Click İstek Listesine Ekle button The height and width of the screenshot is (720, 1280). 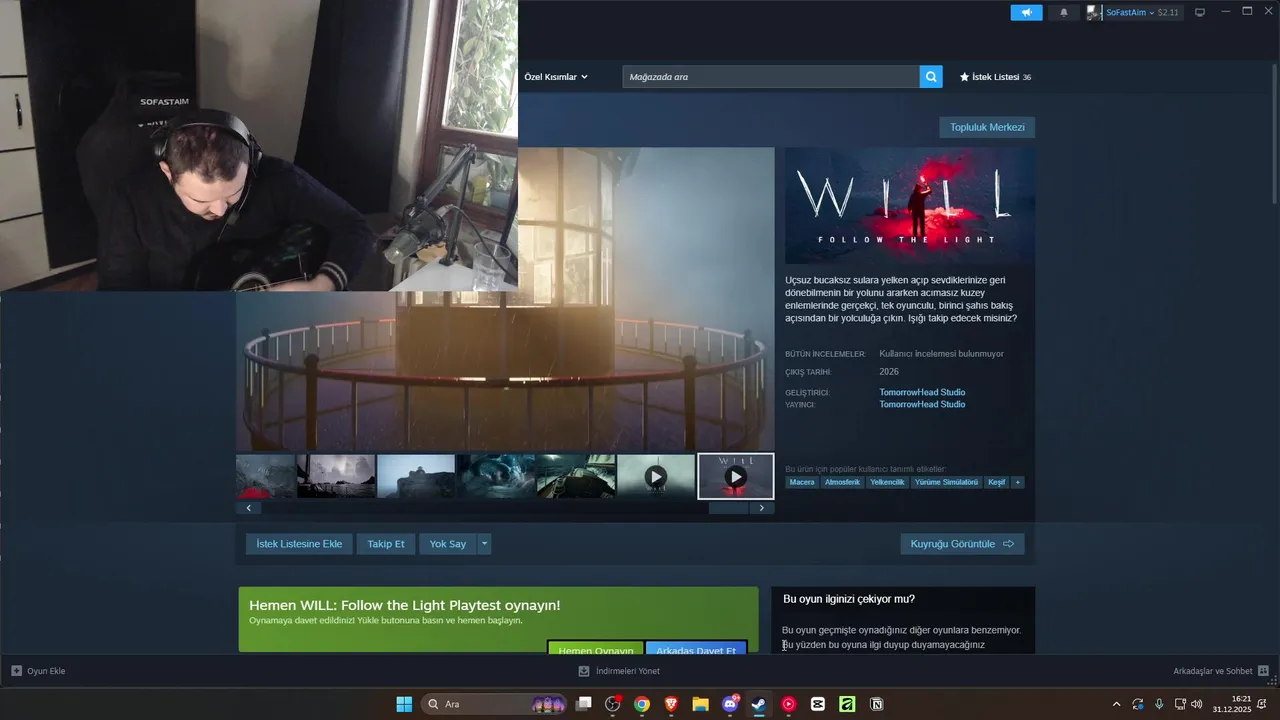point(299,544)
